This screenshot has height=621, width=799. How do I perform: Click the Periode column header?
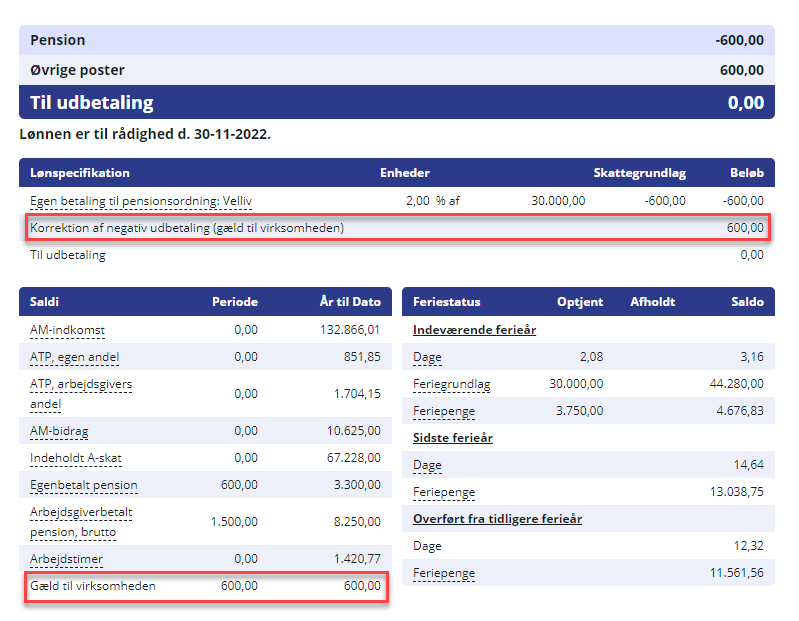click(x=235, y=302)
